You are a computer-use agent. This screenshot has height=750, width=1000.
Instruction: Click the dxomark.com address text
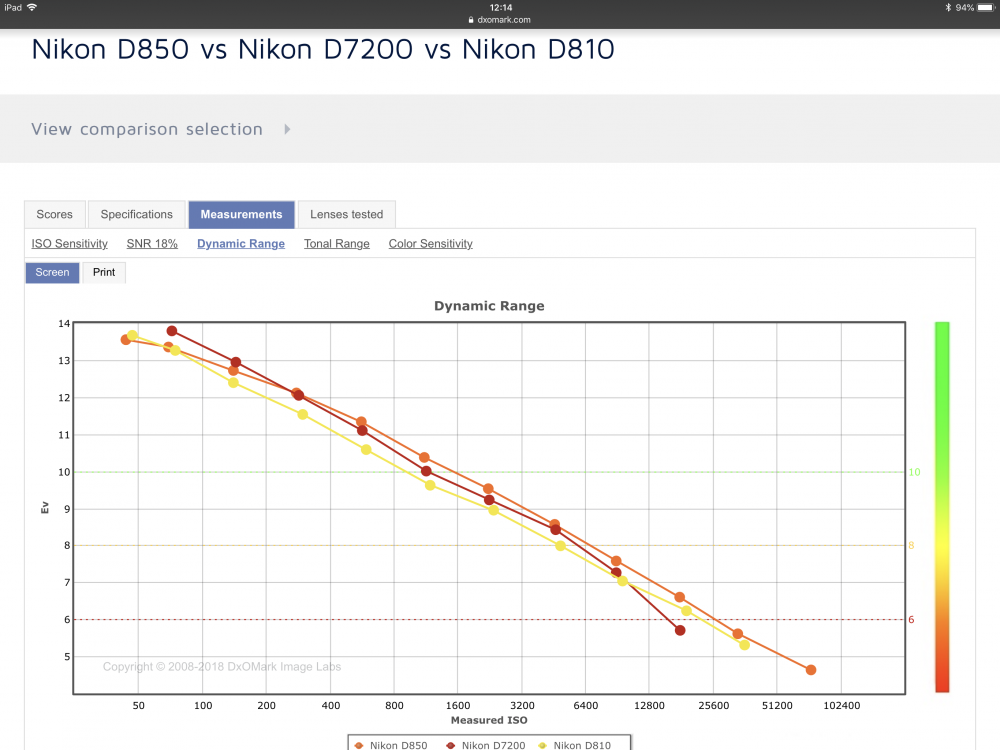point(504,20)
